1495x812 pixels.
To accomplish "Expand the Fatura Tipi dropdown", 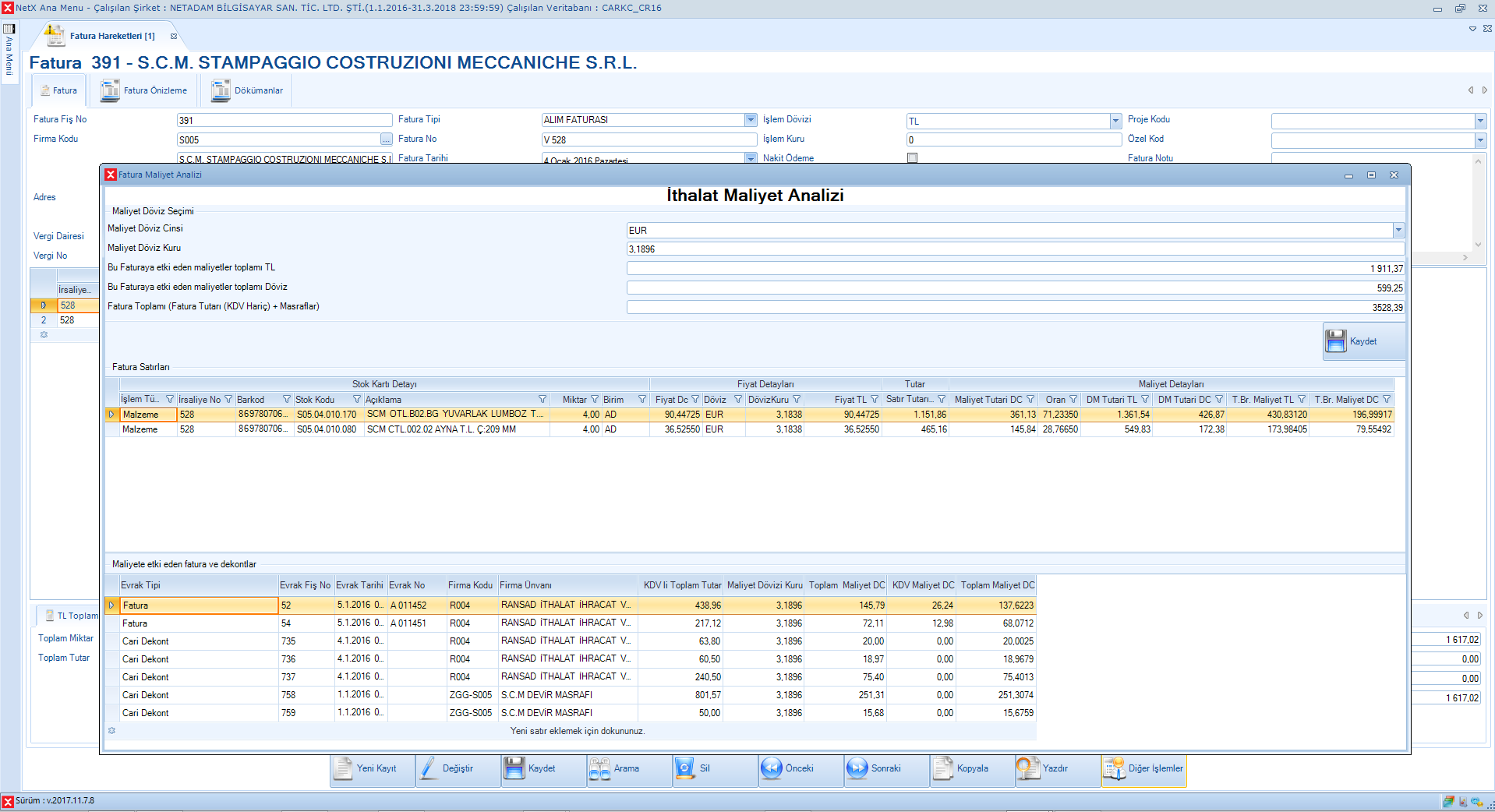I will click(751, 120).
